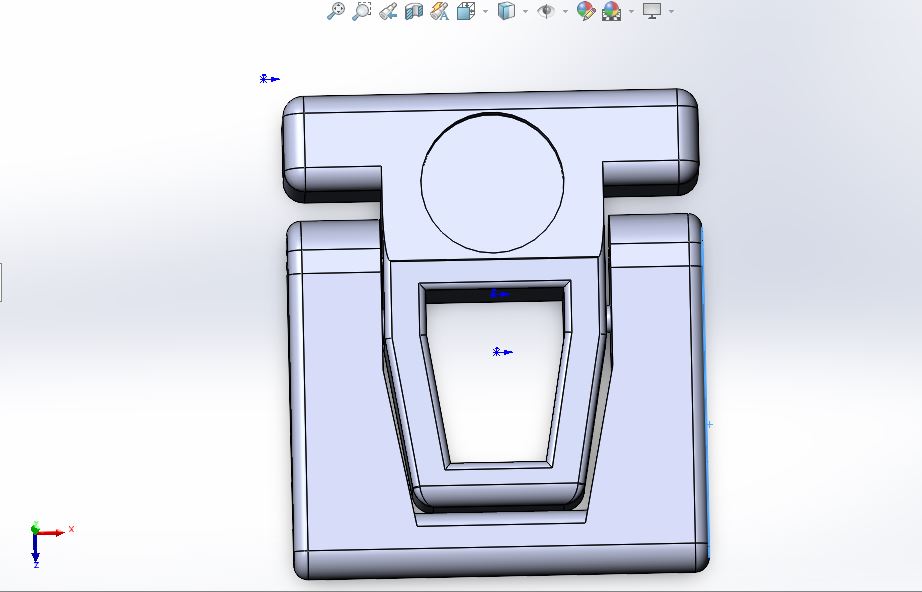Click the View Settings monitor icon
The width and height of the screenshot is (922, 592).
pyautogui.click(x=652, y=11)
